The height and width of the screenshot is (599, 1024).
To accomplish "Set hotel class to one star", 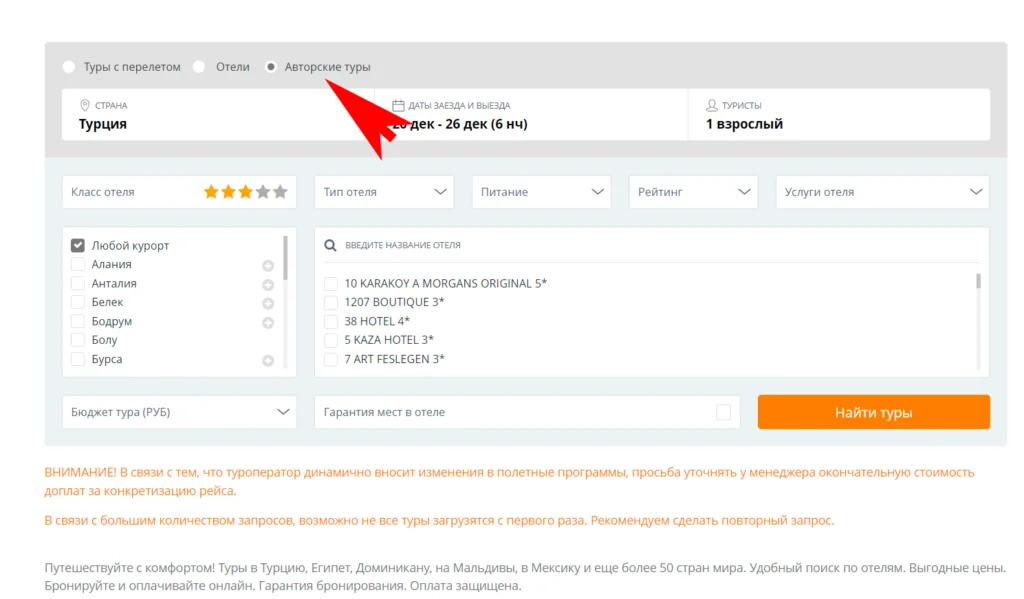I will [211, 192].
